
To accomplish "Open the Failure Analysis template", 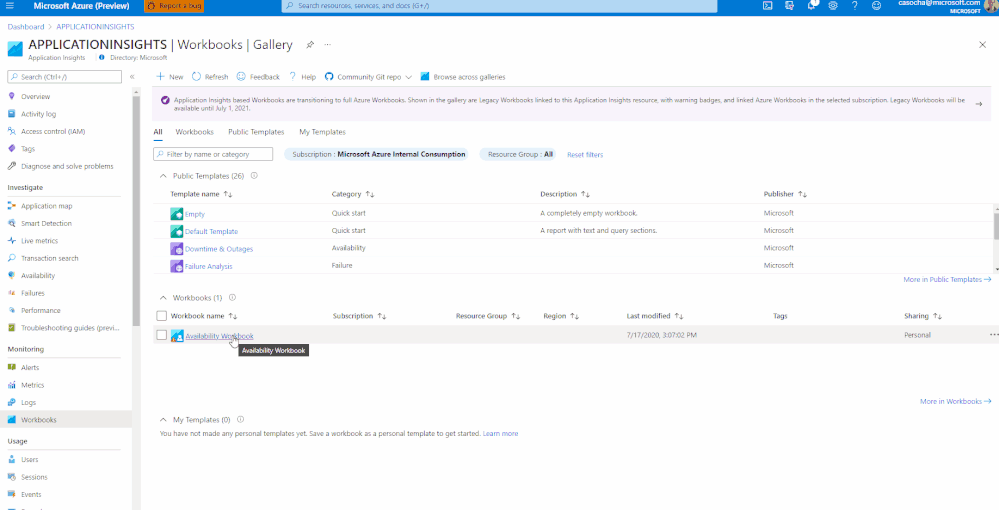I will pyautogui.click(x=208, y=266).
